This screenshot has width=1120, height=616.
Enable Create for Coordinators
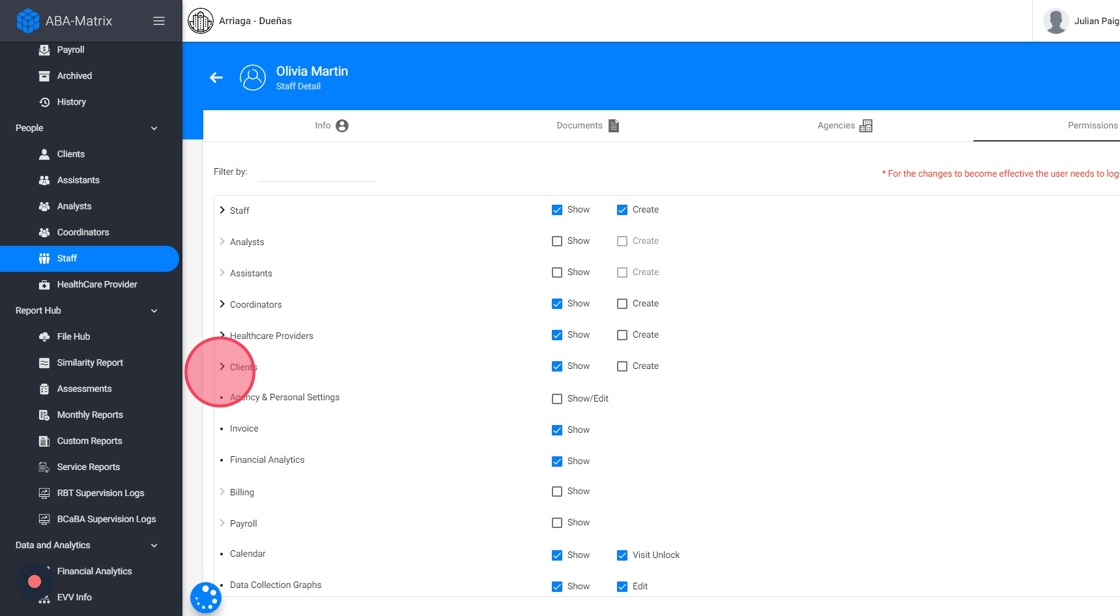tap(622, 304)
